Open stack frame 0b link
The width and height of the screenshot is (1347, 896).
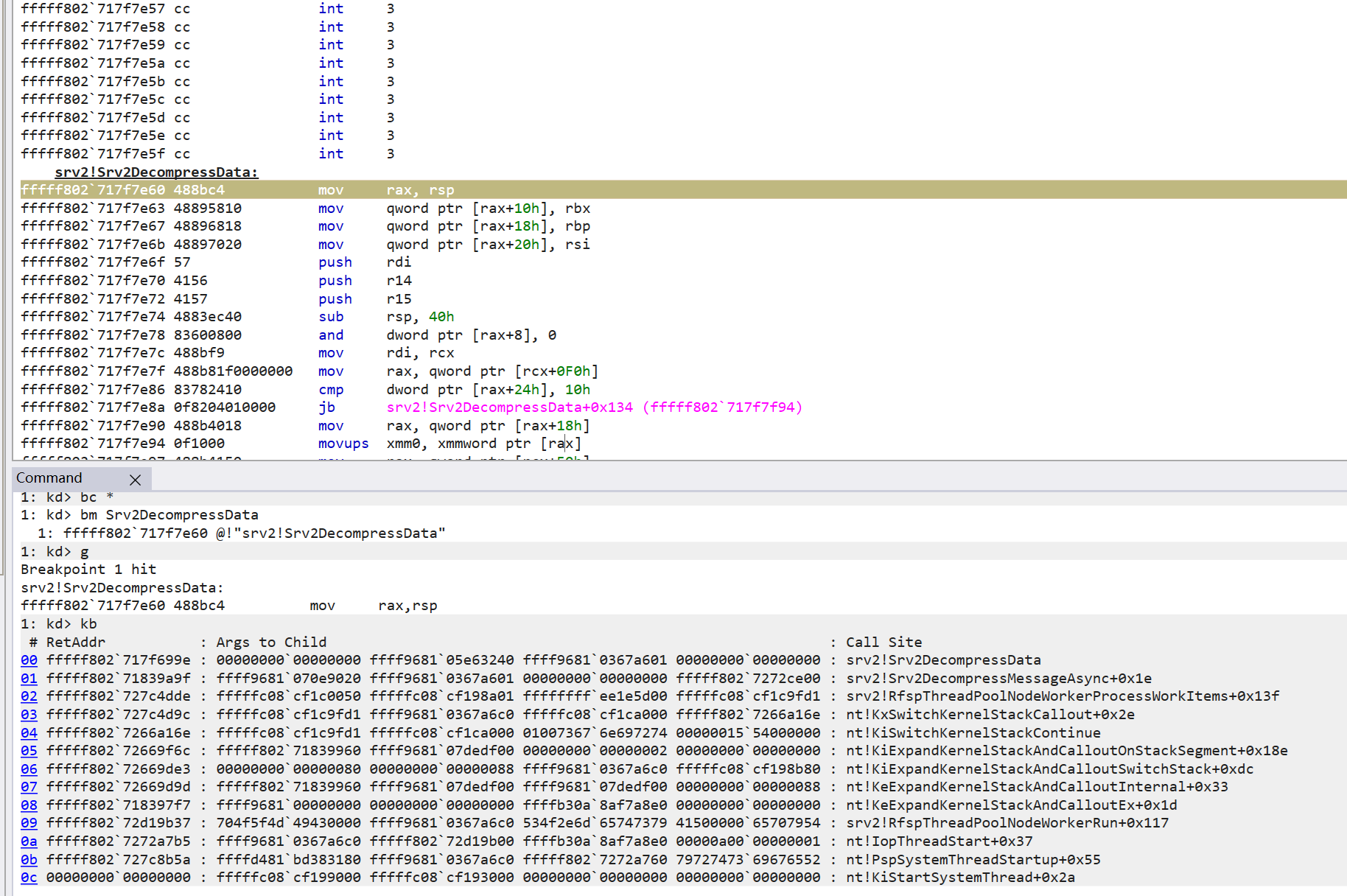tap(29, 860)
